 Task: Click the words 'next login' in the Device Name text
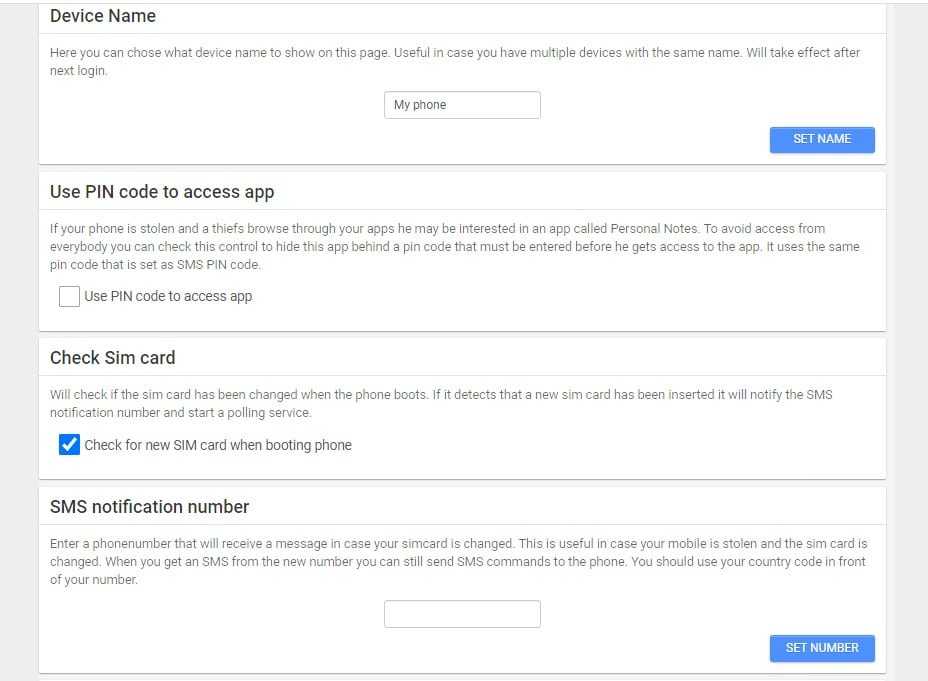click(78, 71)
